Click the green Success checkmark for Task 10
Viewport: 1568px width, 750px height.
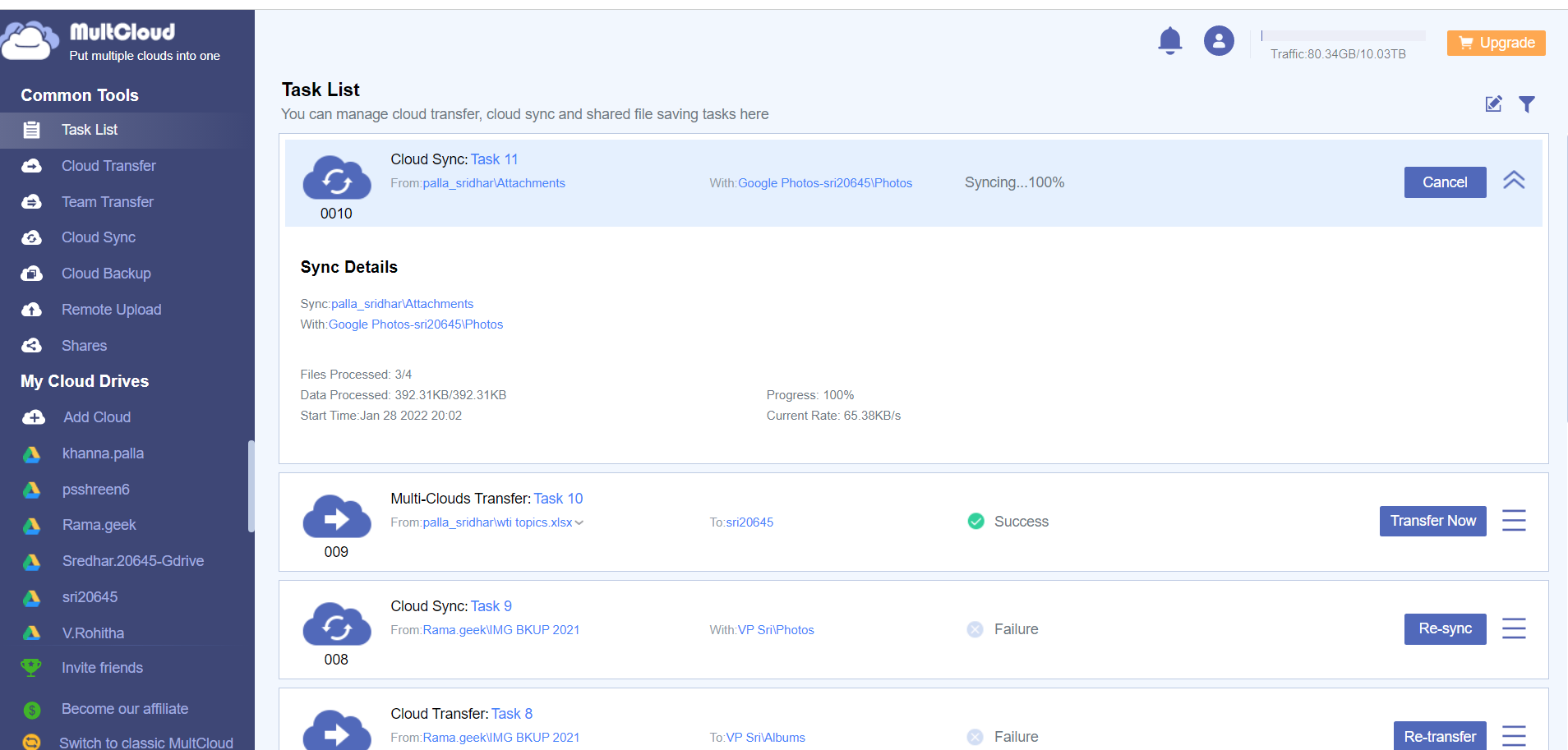pyautogui.click(x=975, y=522)
